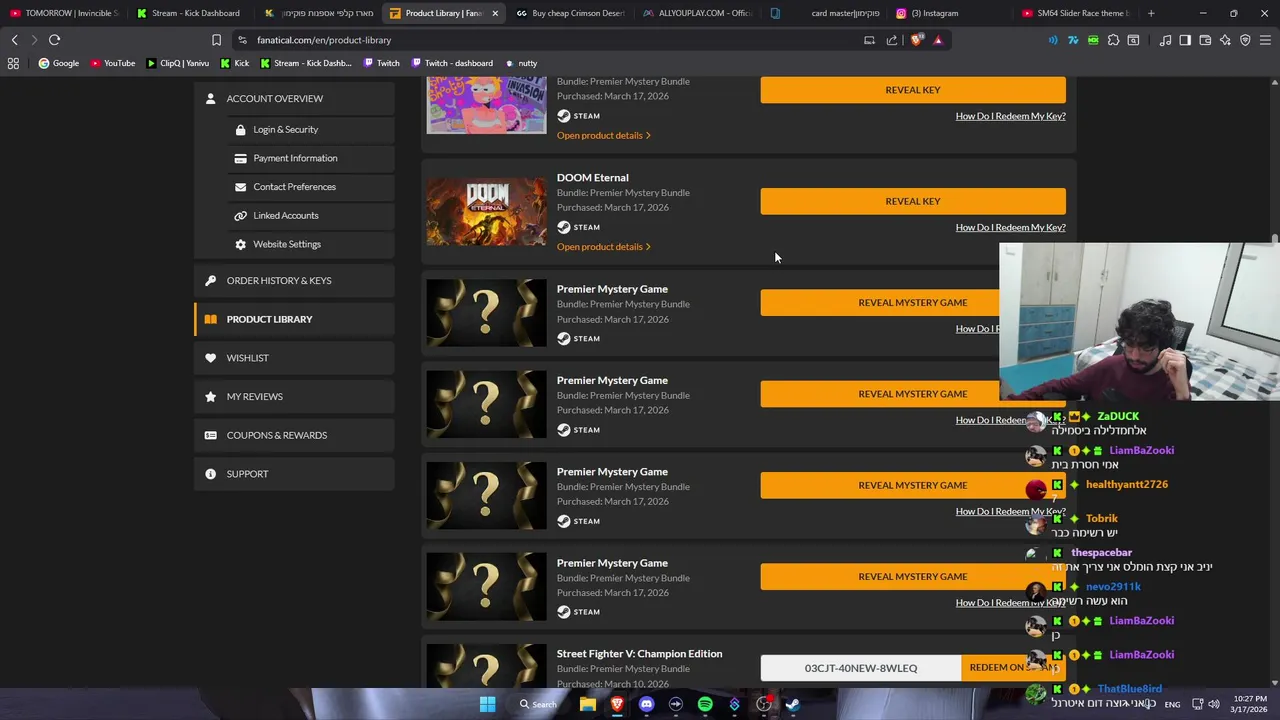
Task: Click the Order History key icon
Action: (210, 280)
